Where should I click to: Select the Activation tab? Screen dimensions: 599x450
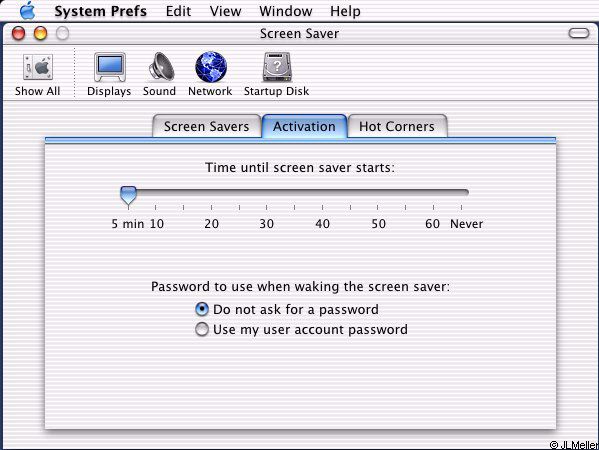pos(304,126)
